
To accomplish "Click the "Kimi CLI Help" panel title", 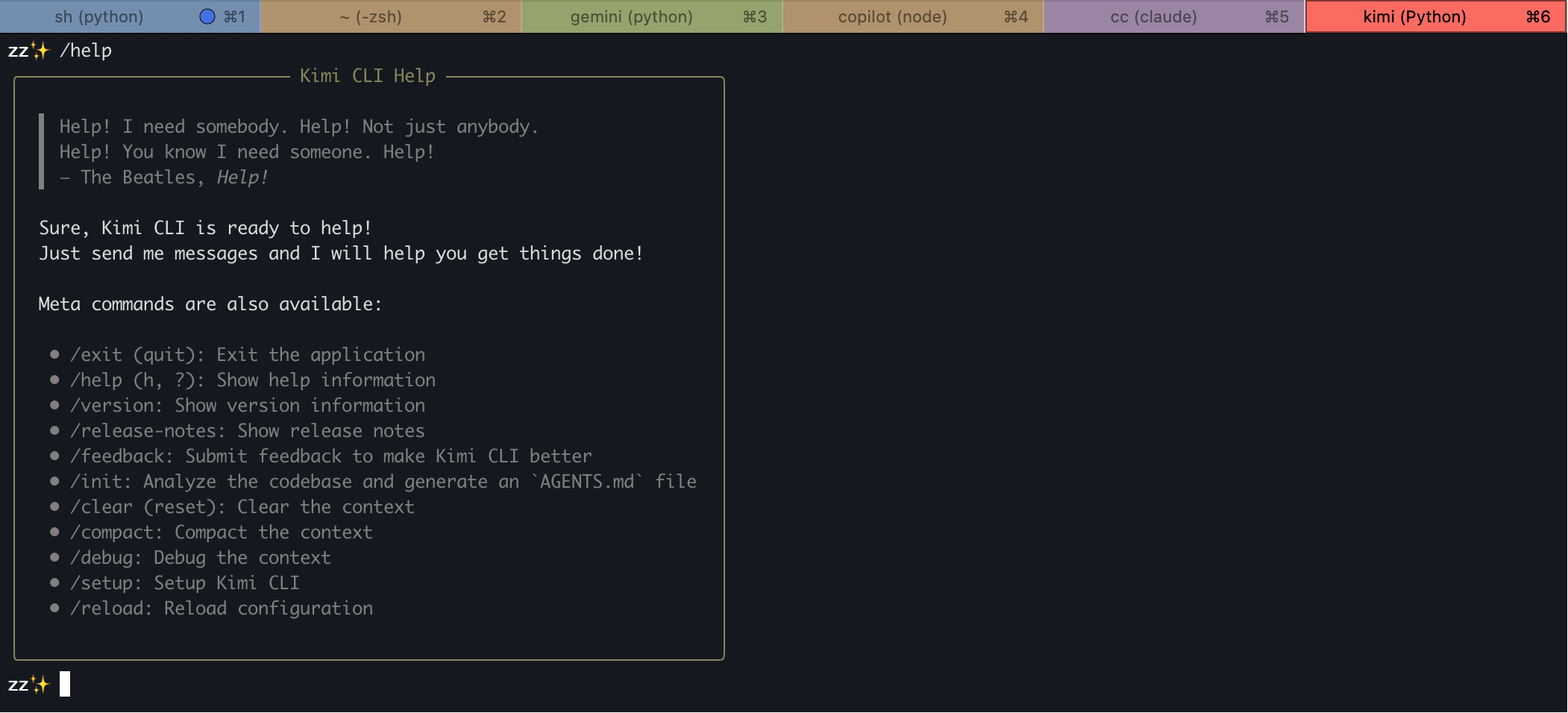I will [367, 76].
